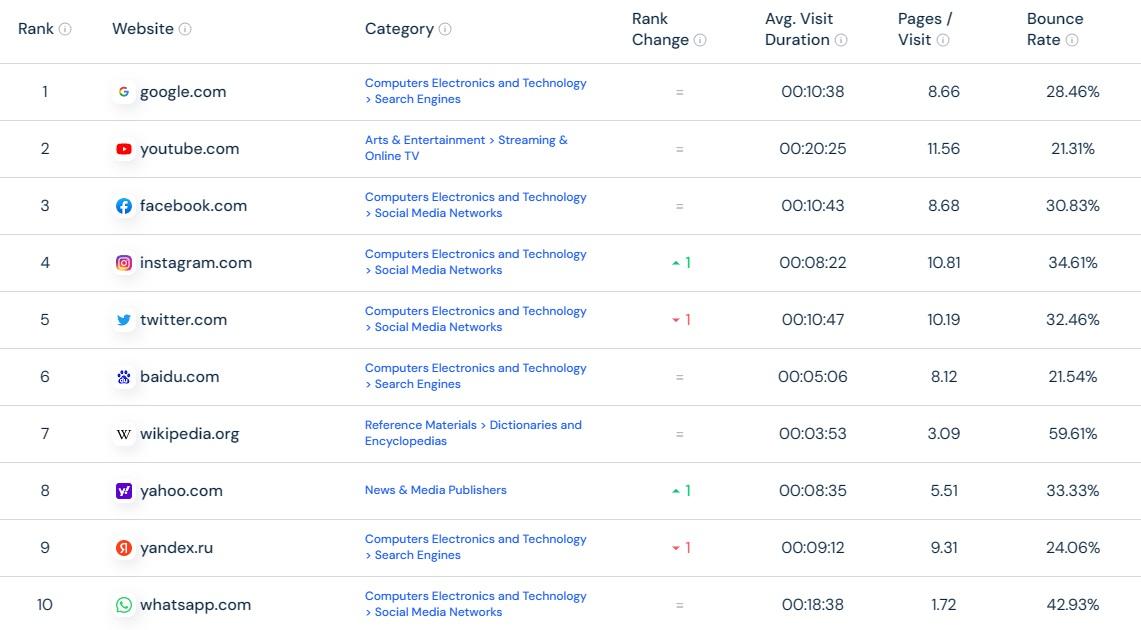This screenshot has height=630, width=1141.
Task: Click twitter.com's rank down indicator
Action: point(681,319)
